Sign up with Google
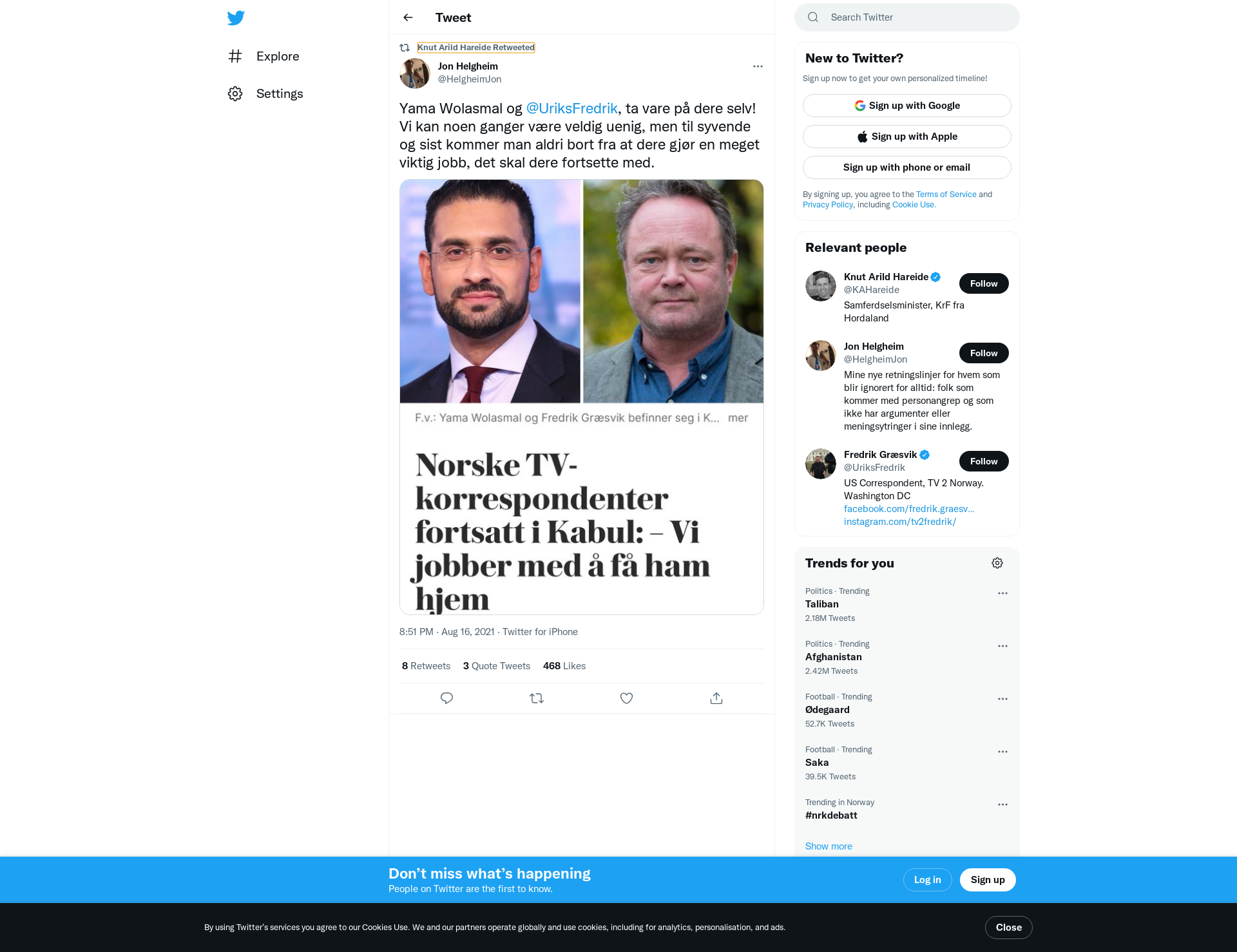This screenshot has height=952, width=1237. point(907,106)
